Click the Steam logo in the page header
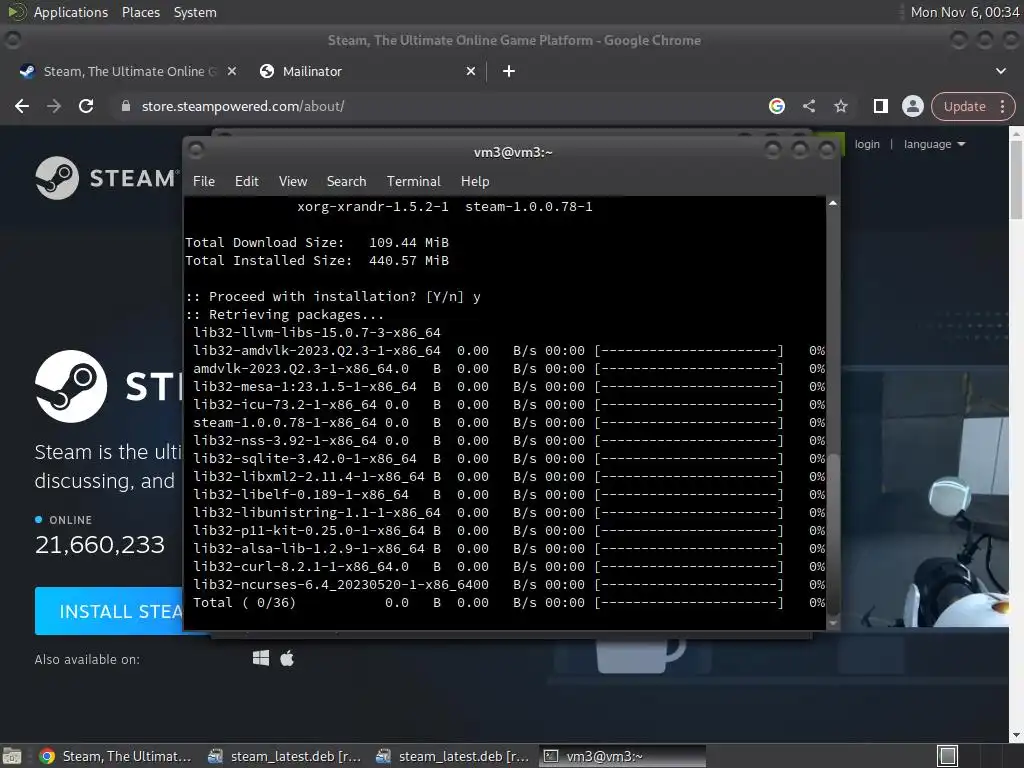The image size is (1024, 768). pyautogui.click(x=106, y=178)
